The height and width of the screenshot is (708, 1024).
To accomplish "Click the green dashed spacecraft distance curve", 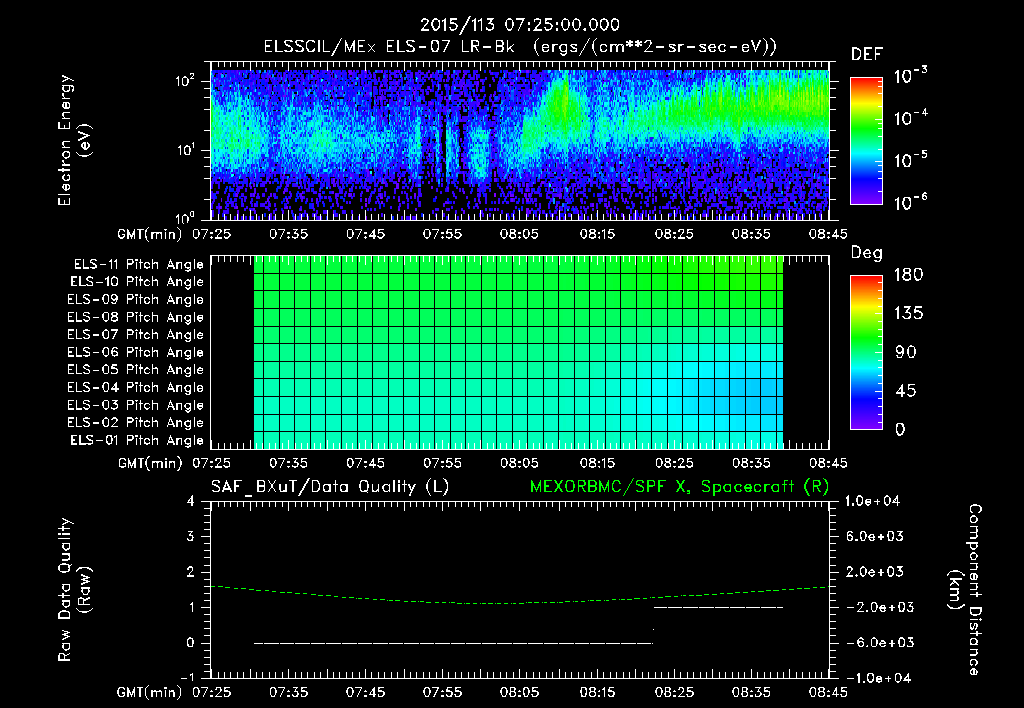I will 520,602.
